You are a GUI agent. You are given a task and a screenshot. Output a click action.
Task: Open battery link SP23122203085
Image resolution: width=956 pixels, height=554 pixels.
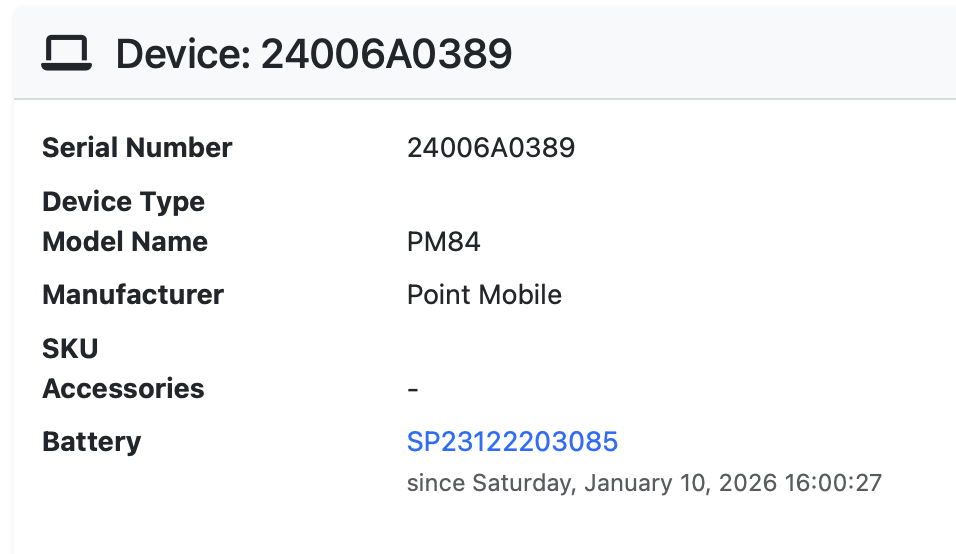[x=512, y=442]
